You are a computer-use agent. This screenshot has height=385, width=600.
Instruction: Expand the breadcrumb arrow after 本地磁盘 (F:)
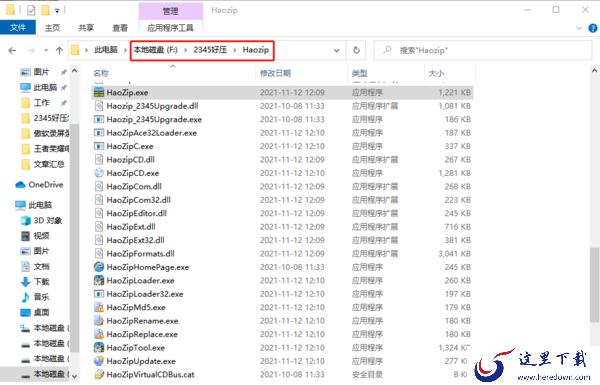pyautogui.click(x=186, y=50)
